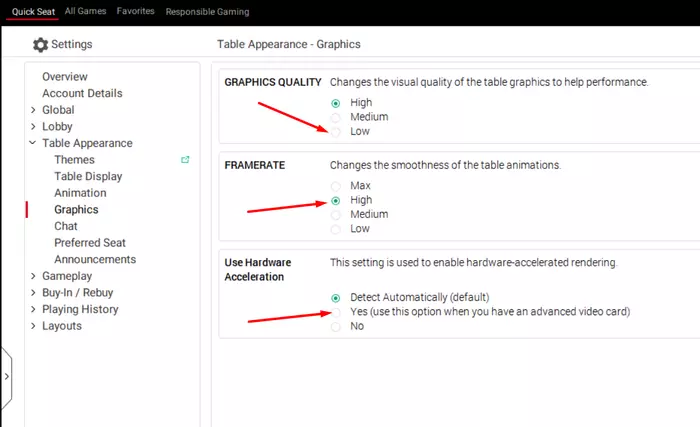Expand the Gameplay settings group
This screenshot has height=427, width=700.
[x=33, y=276]
